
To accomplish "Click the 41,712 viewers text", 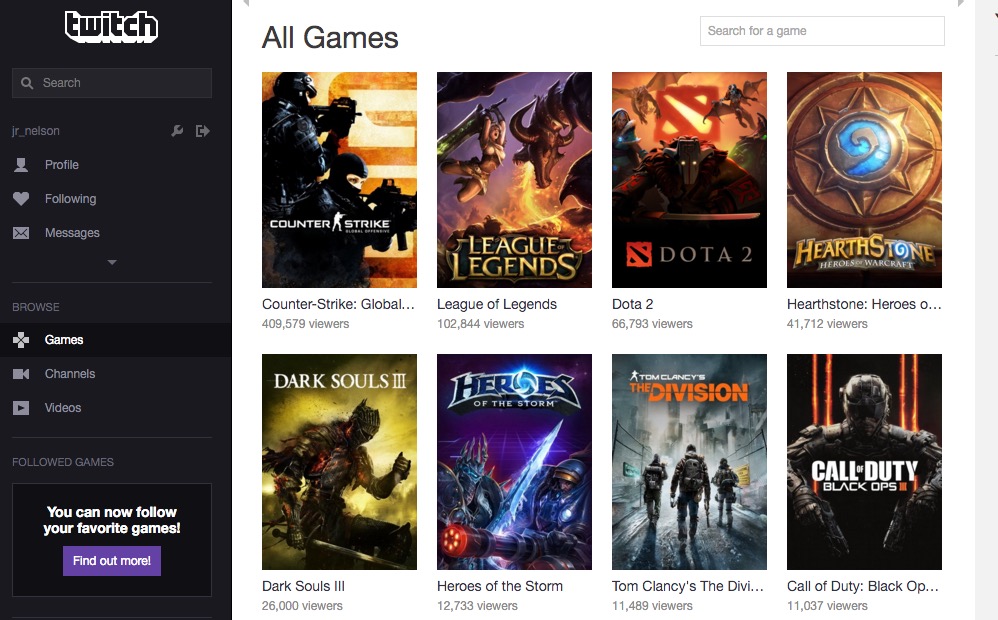I will point(827,324).
